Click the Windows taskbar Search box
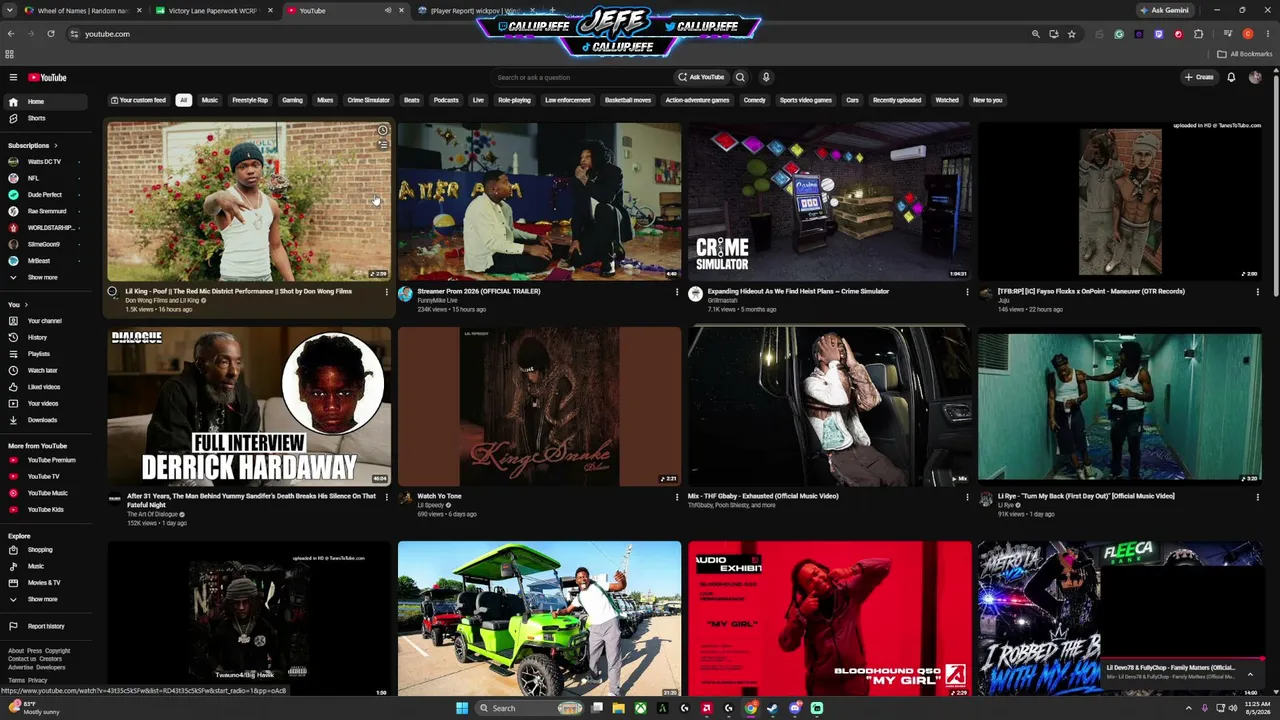This screenshot has width=1280, height=720. 528,708
